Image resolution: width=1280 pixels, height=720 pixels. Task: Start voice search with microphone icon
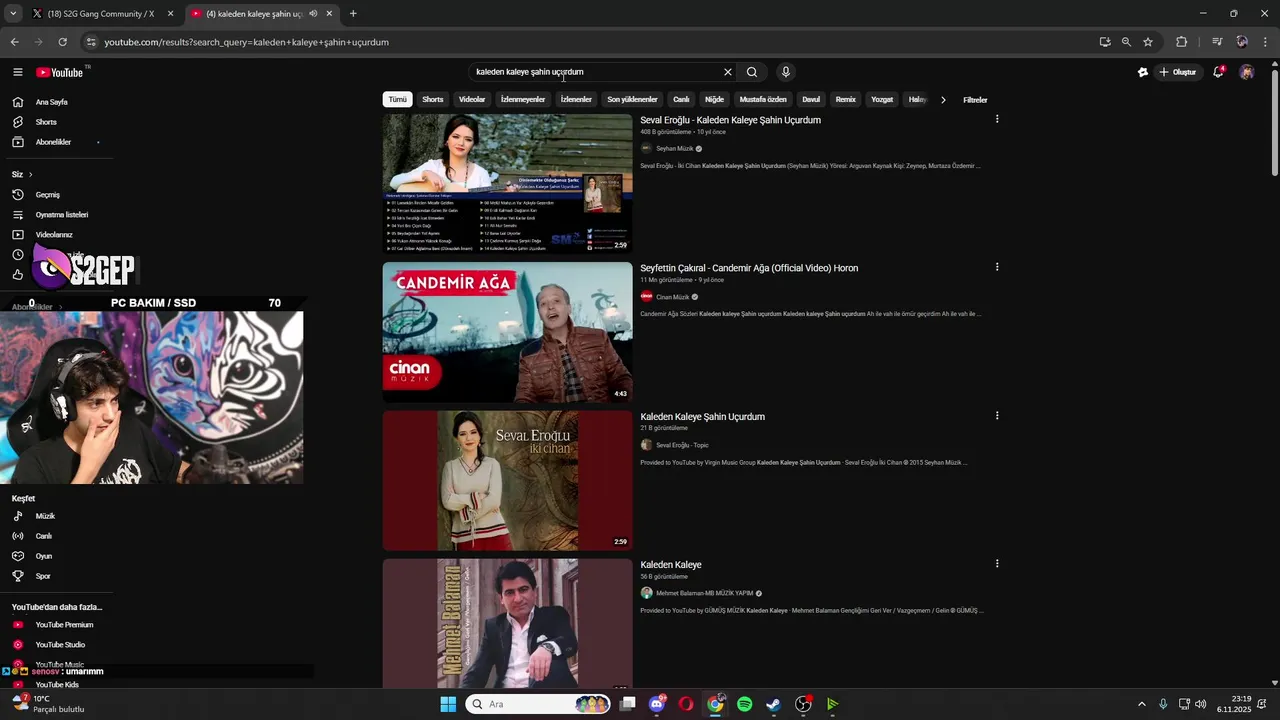[786, 72]
